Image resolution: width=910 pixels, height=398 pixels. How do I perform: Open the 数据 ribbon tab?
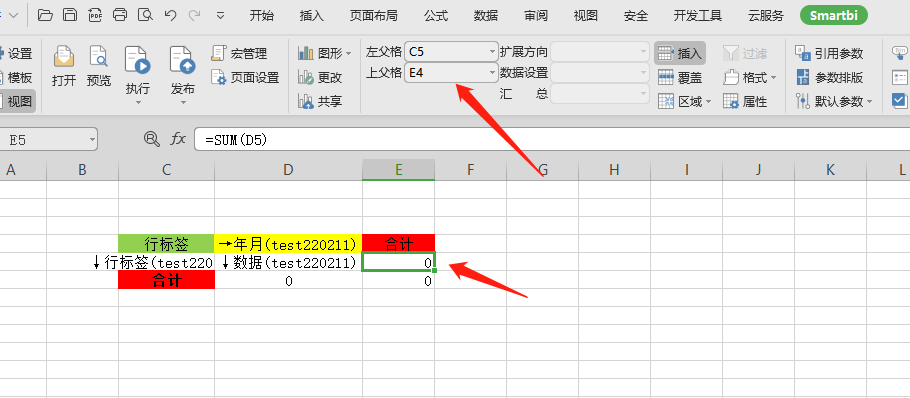486,16
